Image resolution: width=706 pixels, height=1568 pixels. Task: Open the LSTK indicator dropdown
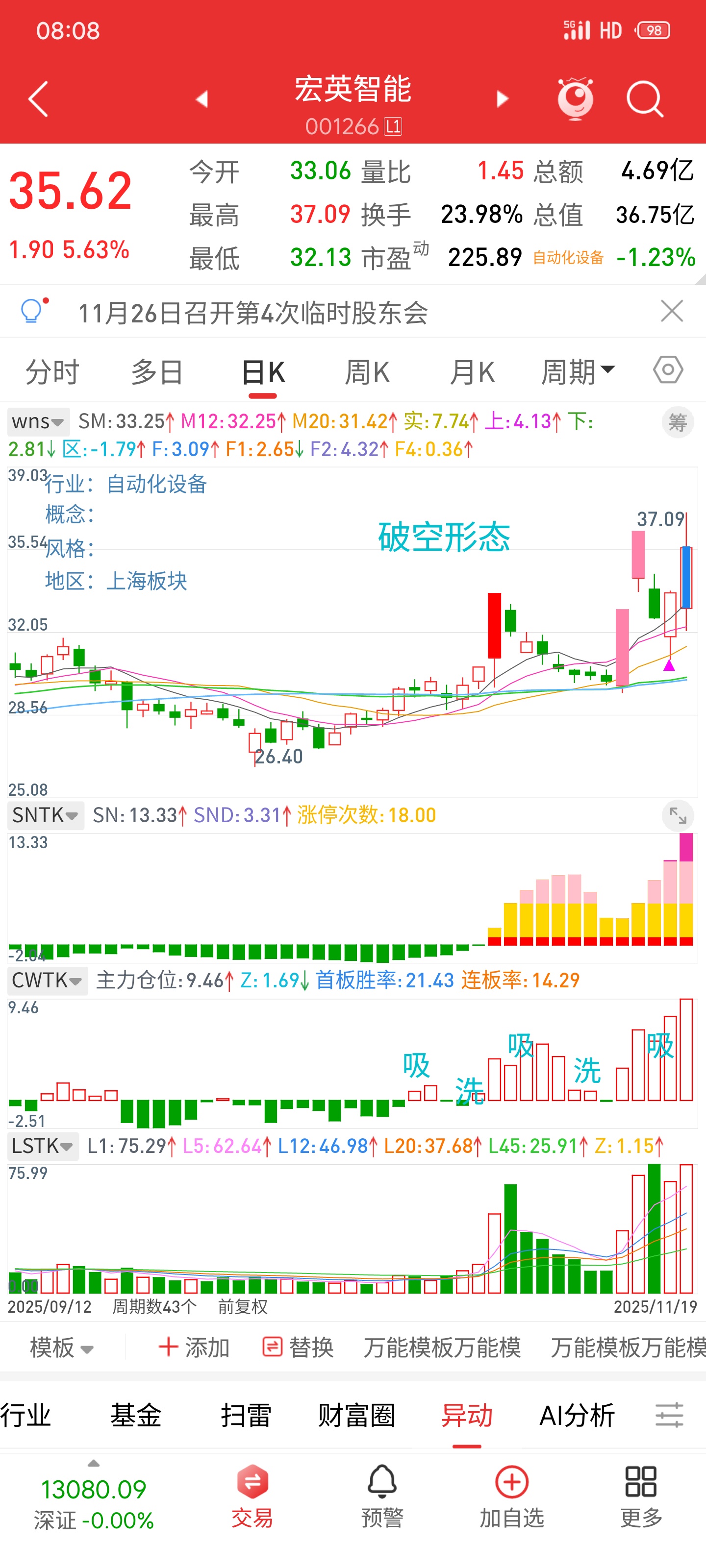[43, 1146]
